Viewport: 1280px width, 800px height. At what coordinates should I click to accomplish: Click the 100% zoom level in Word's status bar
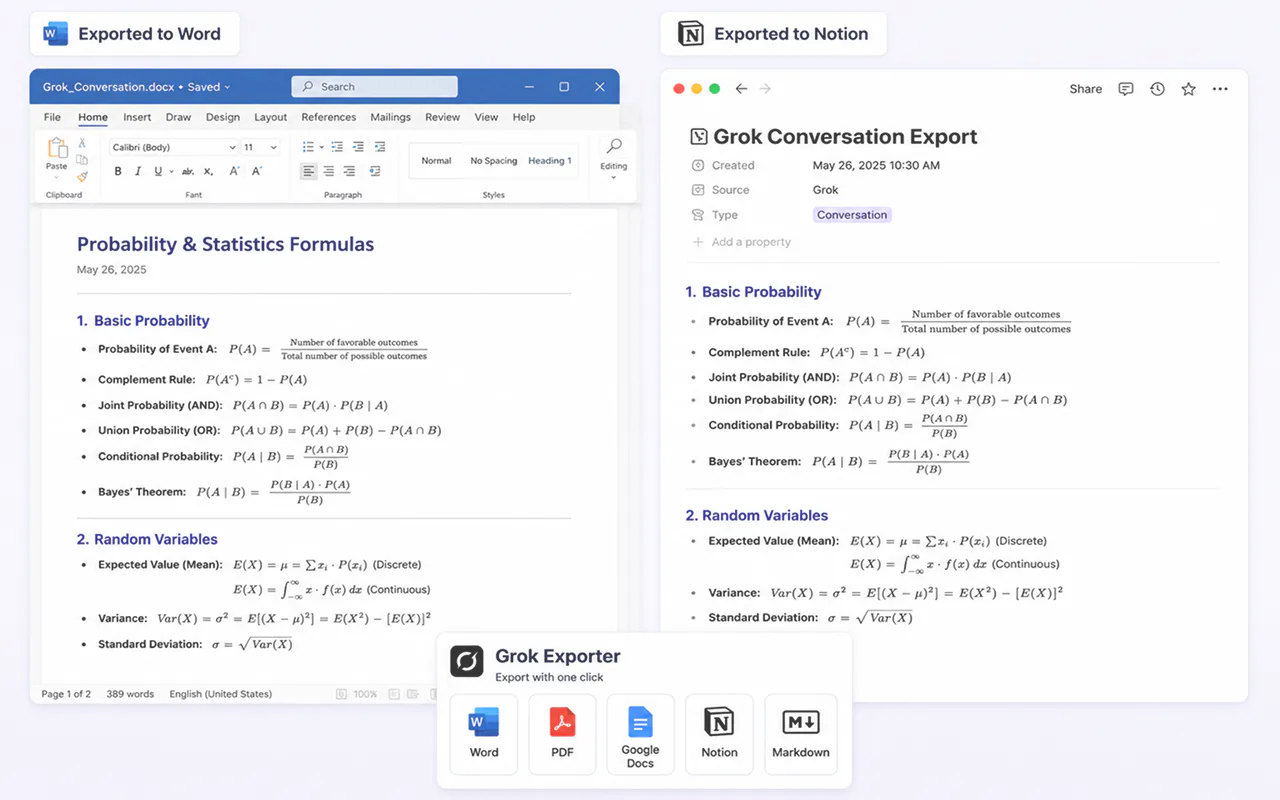tap(365, 694)
